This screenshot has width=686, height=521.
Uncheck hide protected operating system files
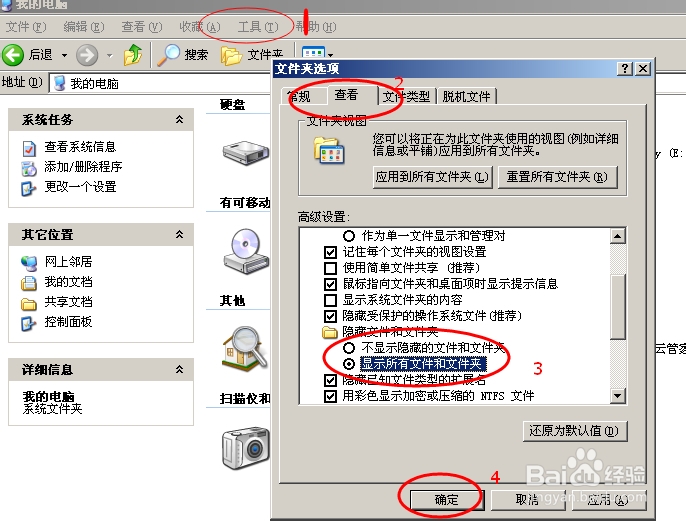[x=330, y=316]
